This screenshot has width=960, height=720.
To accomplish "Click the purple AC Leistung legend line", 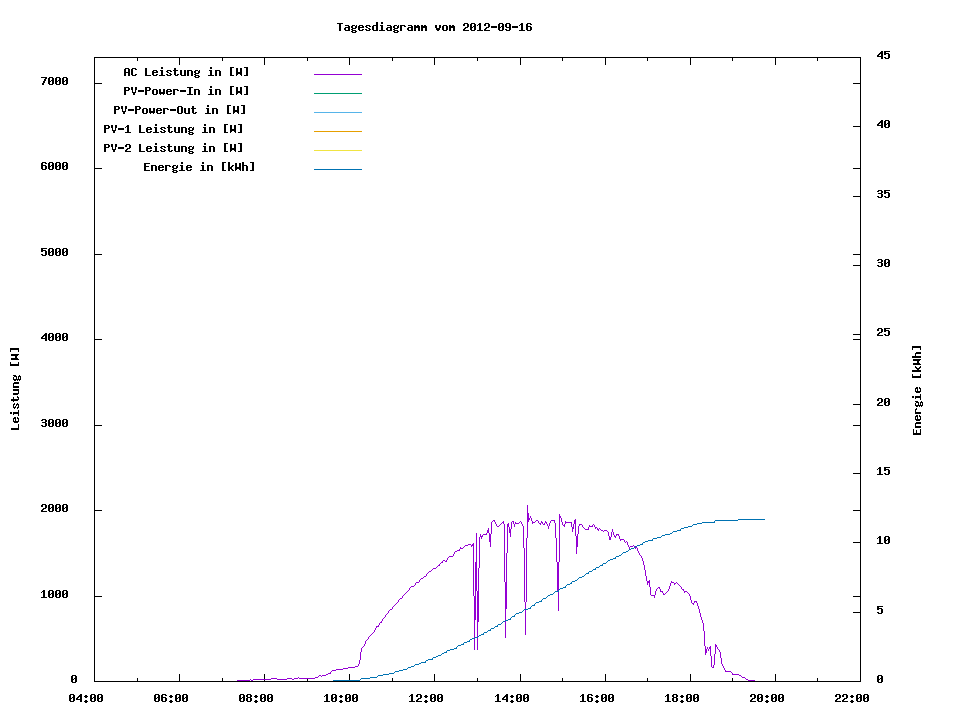I will point(337,74).
